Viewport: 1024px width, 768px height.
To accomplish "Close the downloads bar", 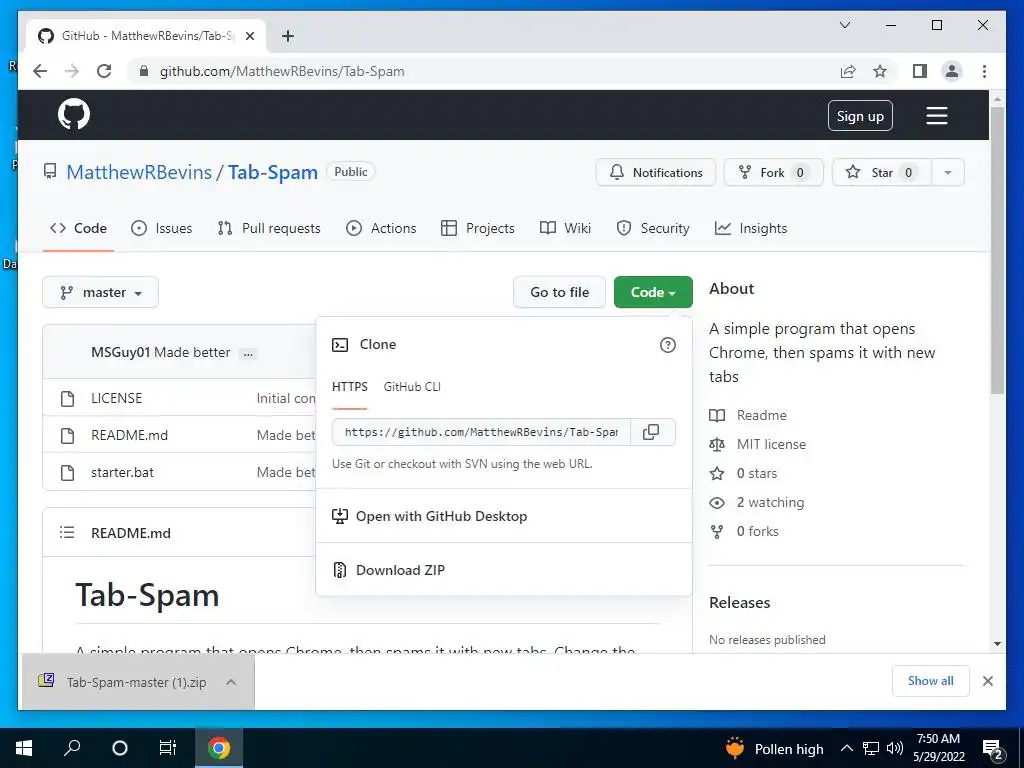I will click(987, 681).
